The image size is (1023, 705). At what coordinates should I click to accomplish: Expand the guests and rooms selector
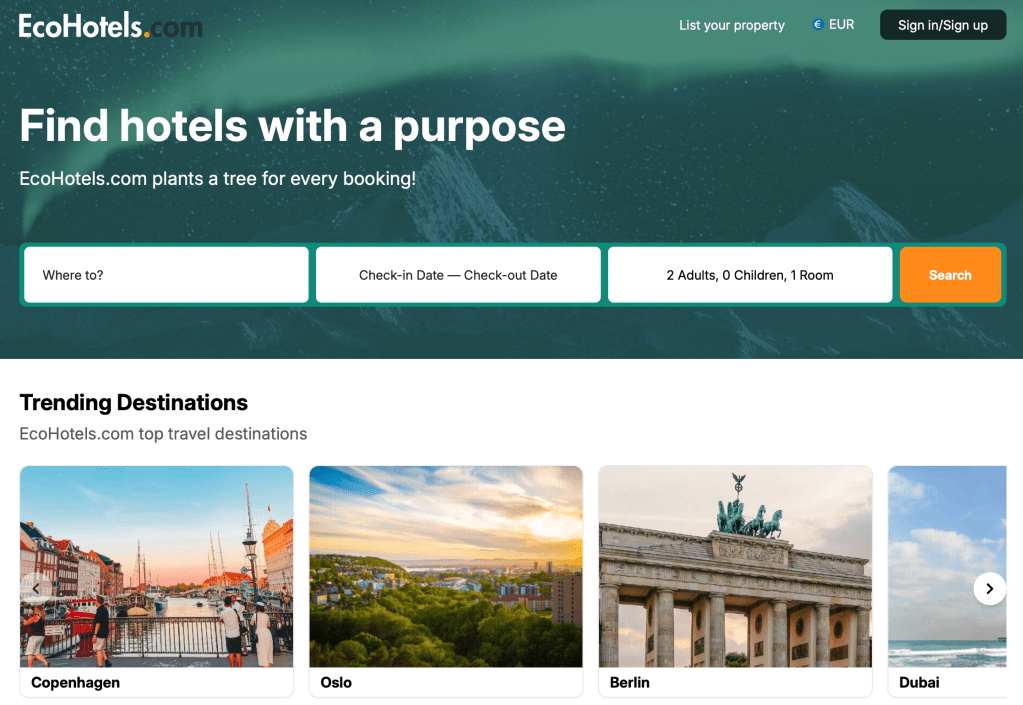pyautogui.click(x=750, y=275)
